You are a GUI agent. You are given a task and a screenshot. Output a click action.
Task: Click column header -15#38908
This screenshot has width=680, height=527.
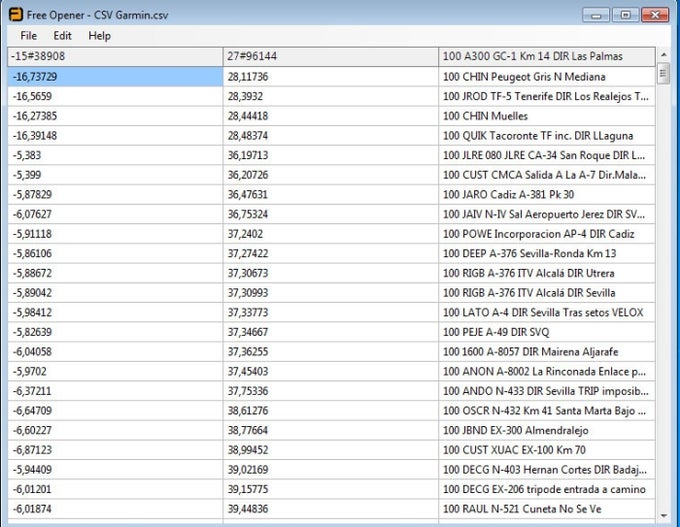115,56
